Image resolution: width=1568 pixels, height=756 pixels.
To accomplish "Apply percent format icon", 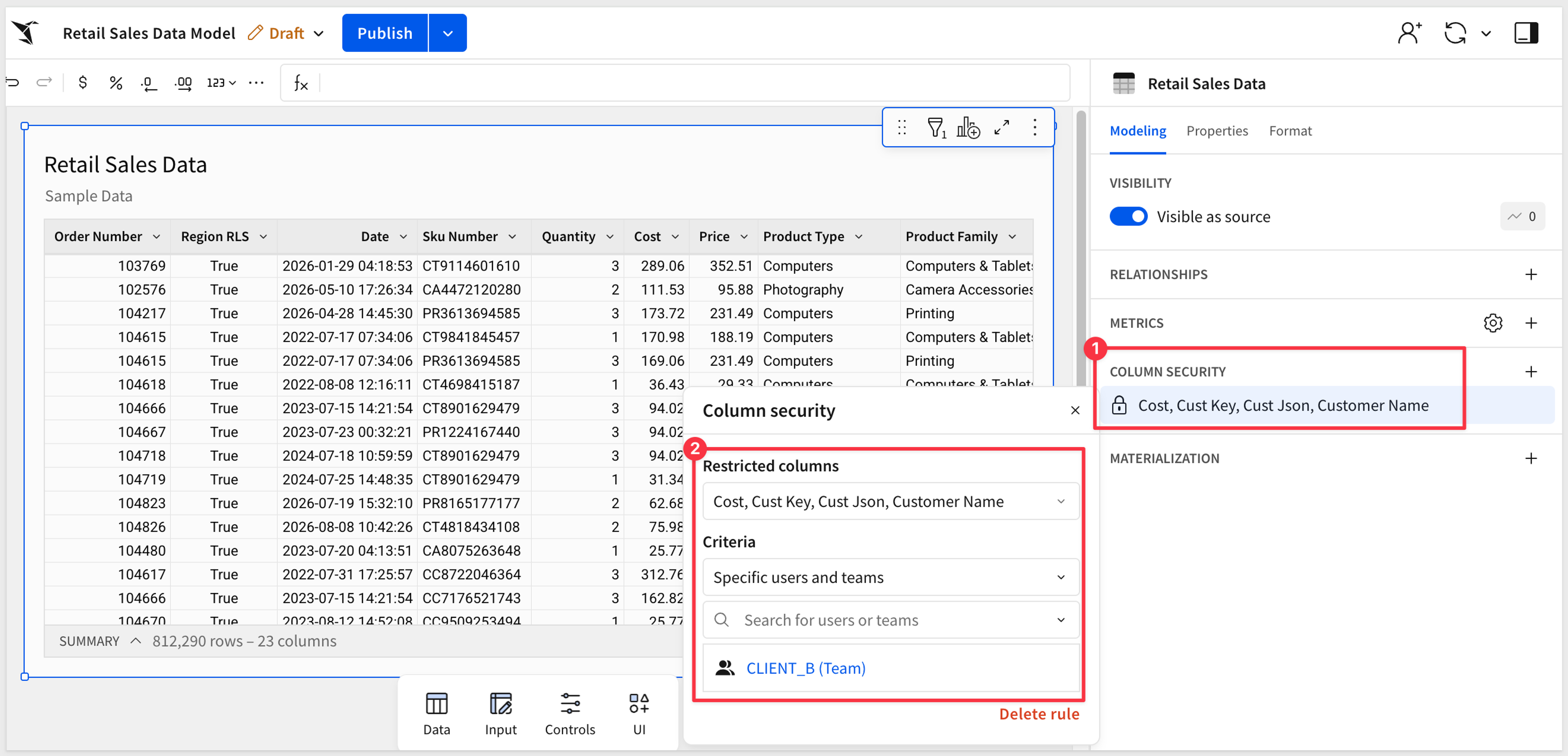I will pyautogui.click(x=116, y=82).
